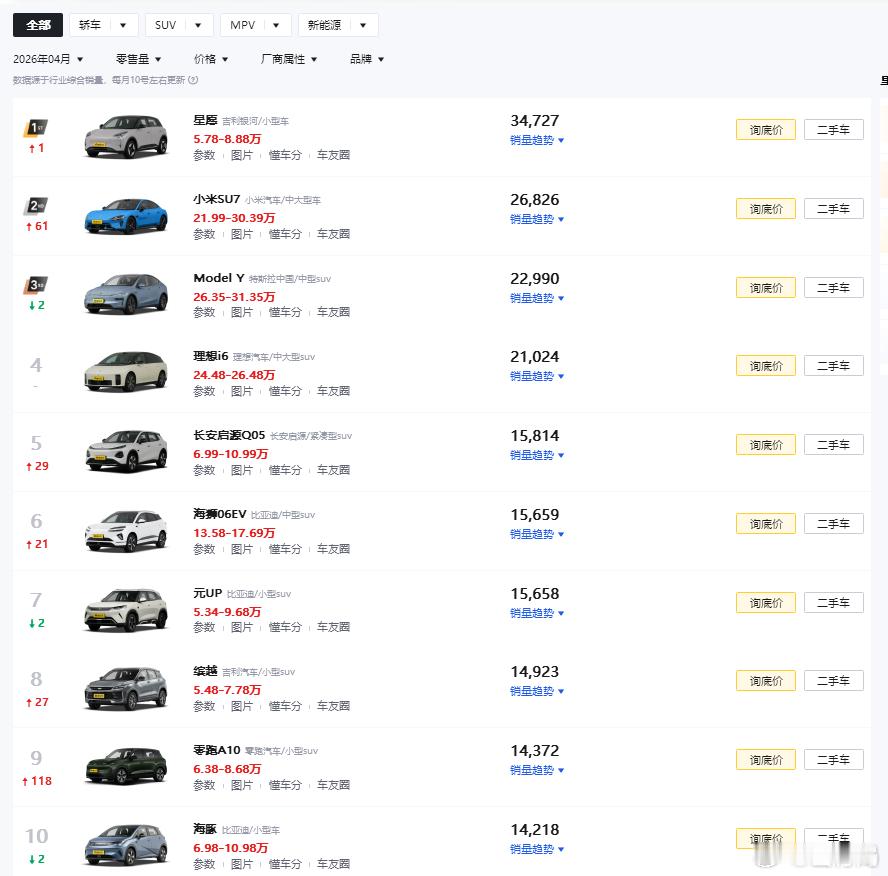The image size is (888, 876).
Task: Open the 海豚 car thumbnail
Action: coord(126,845)
